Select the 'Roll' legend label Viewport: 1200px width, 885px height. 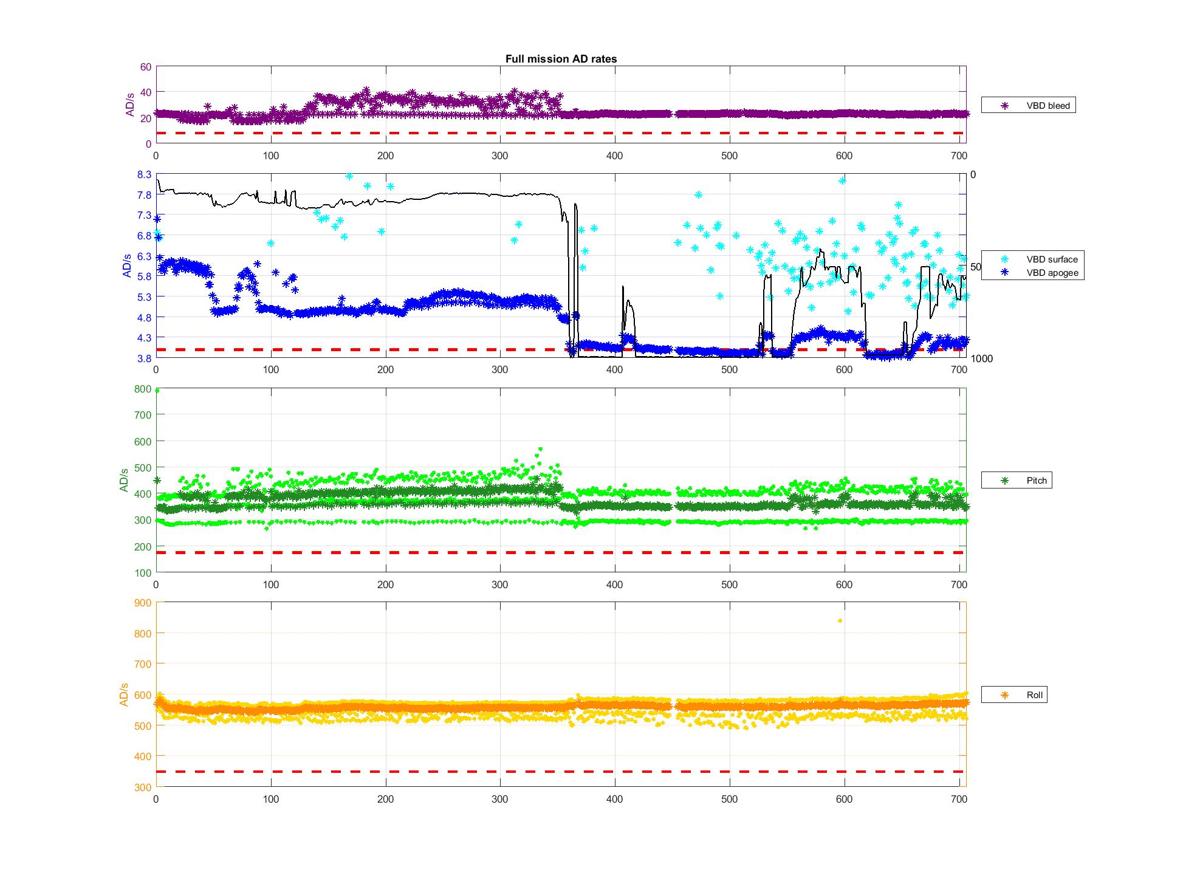pos(1034,694)
